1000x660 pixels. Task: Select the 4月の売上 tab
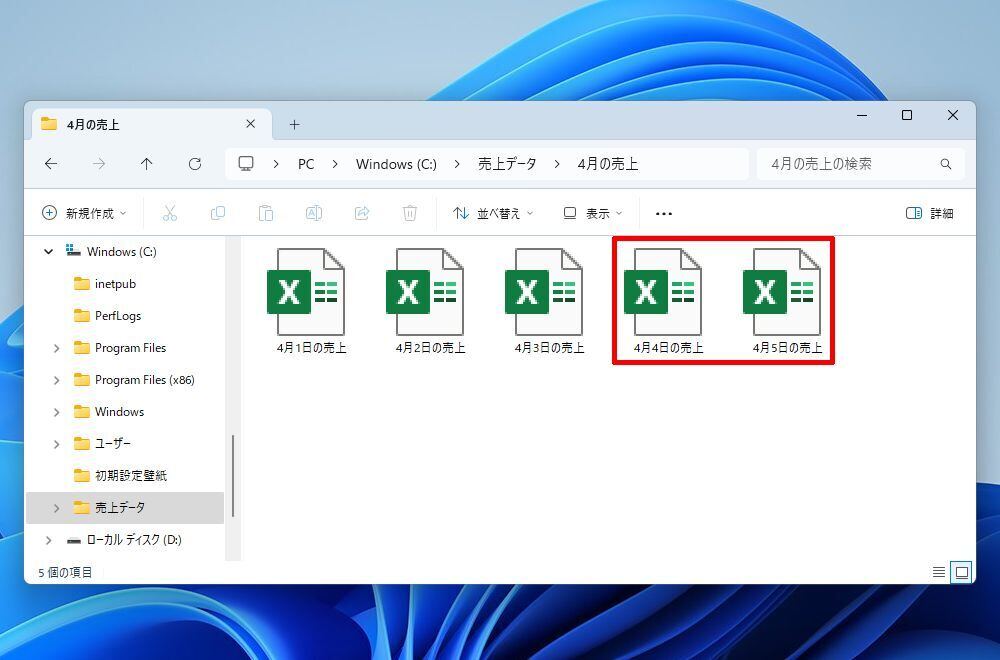pos(140,125)
